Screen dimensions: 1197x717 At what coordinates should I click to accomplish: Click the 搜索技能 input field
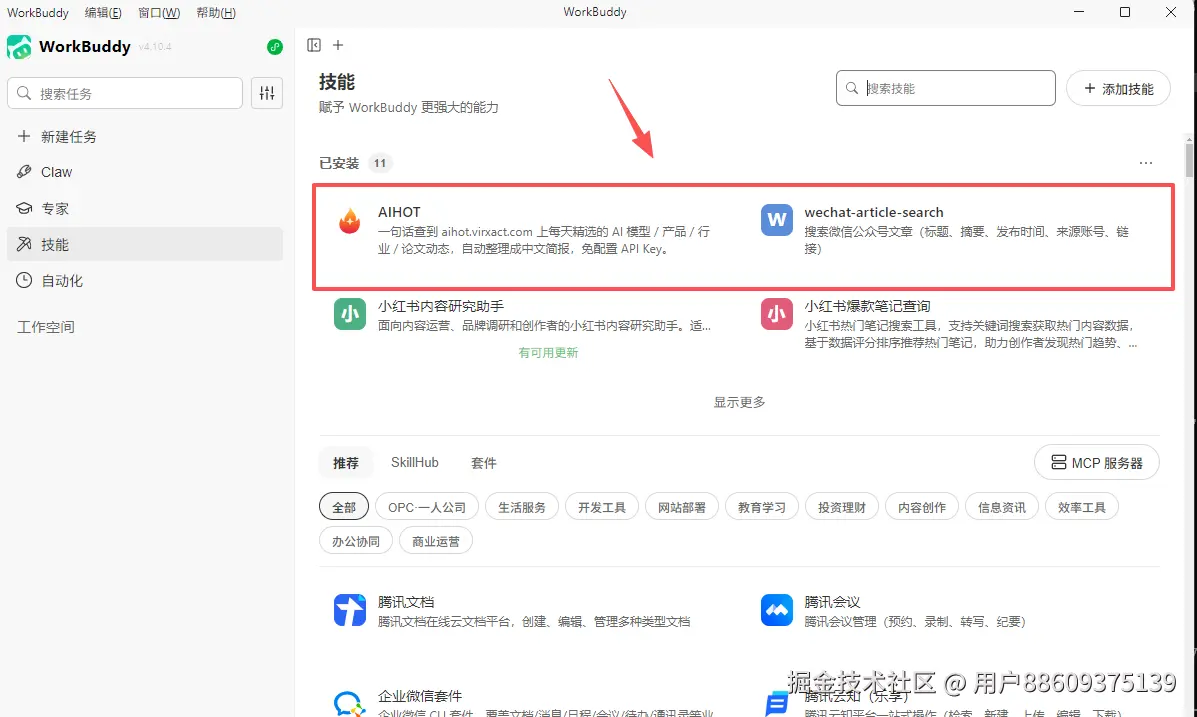point(946,89)
